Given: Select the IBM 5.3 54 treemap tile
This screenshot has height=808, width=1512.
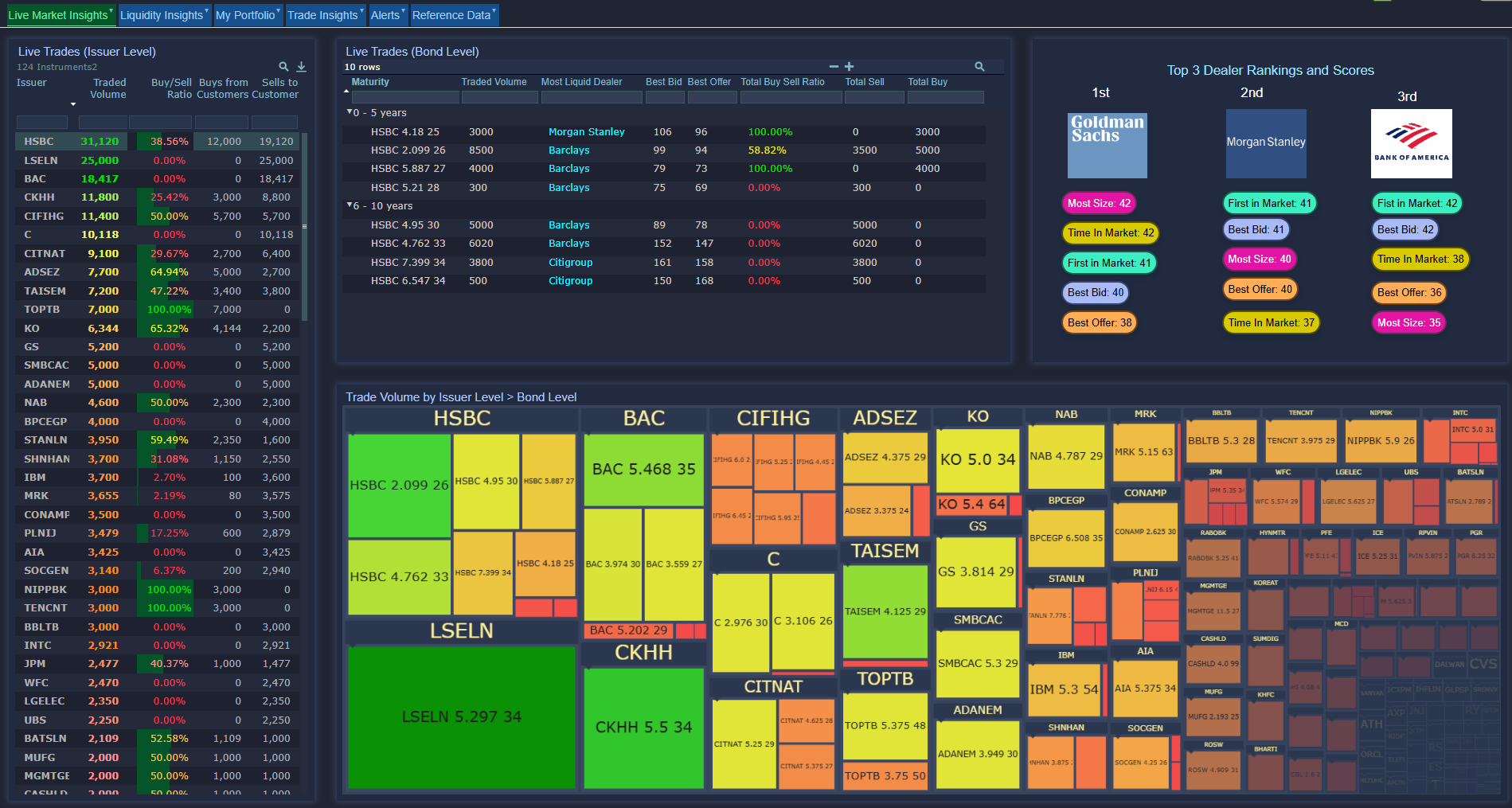Looking at the screenshot, I should click(x=1063, y=689).
